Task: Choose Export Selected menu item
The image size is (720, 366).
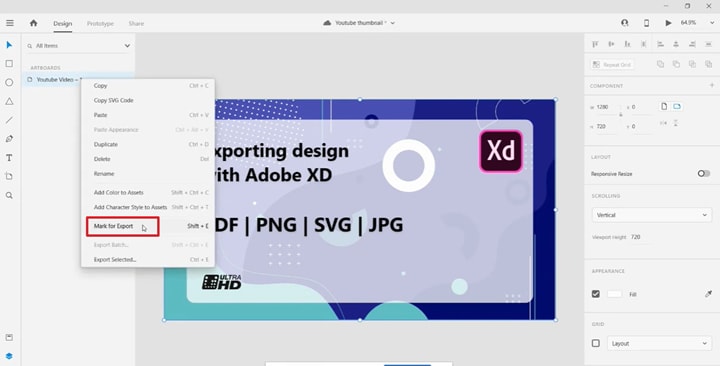Action: [x=148, y=259]
